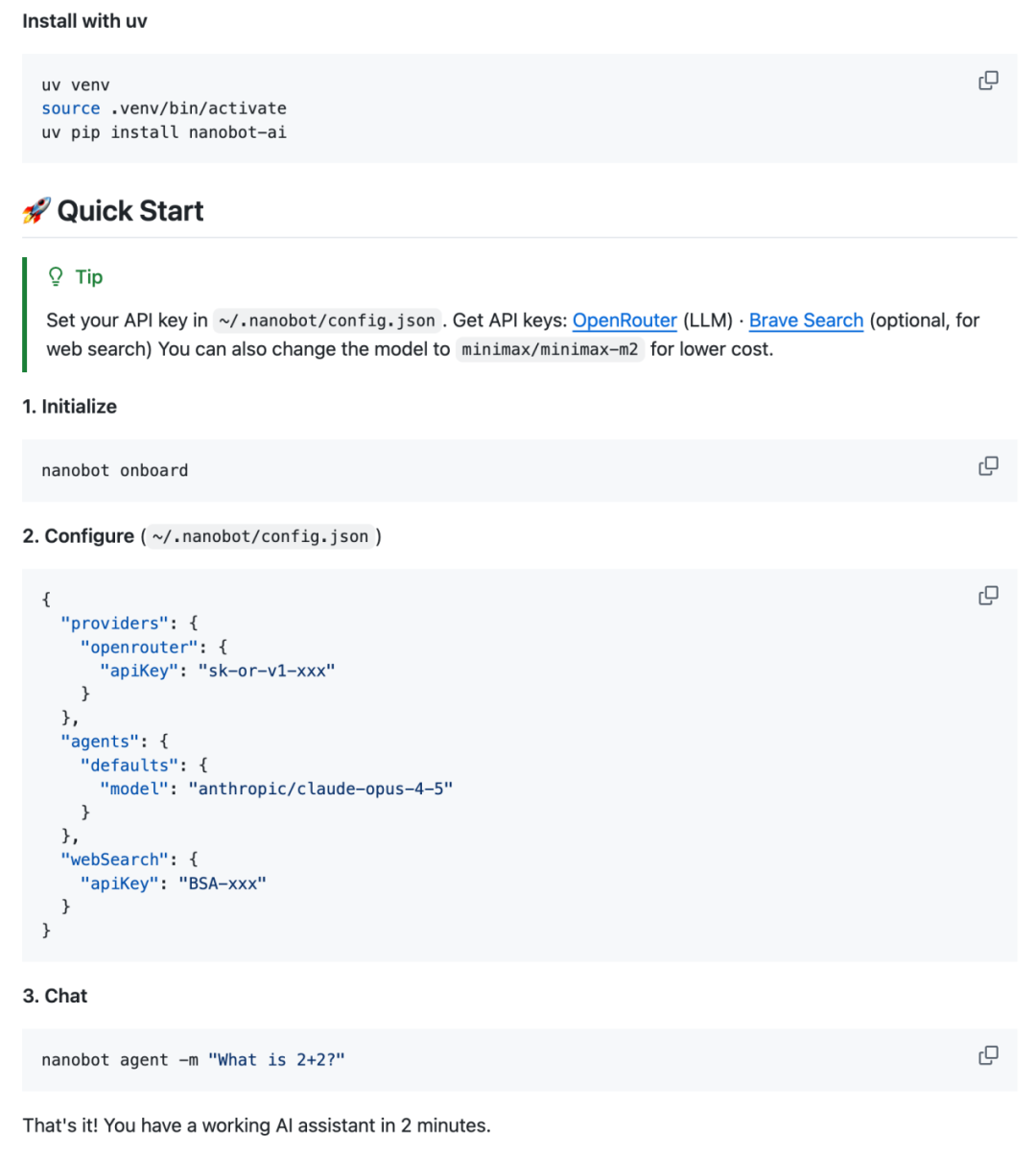Click the Quick Start heading
Image resolution: width=1036 pixels, height=1156 pixels.
(130, 211)
